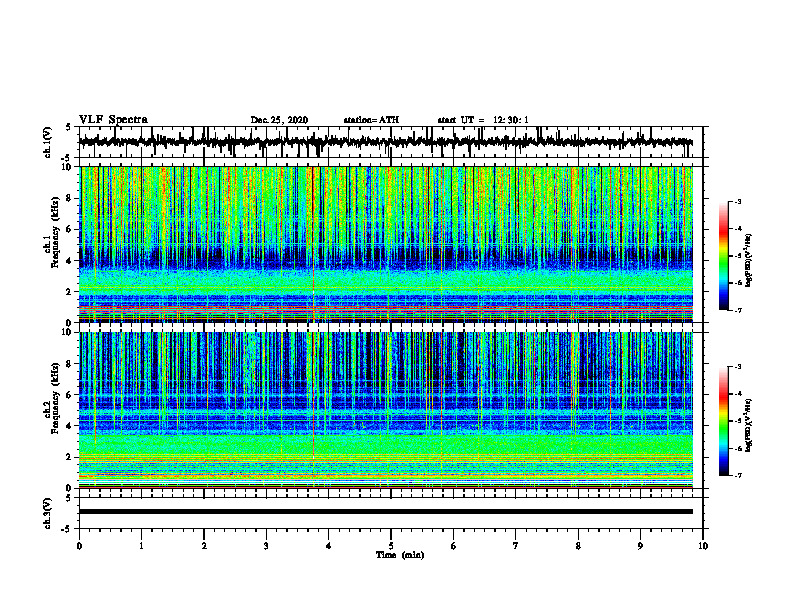Click the 'ch.1(V)' waveform axis label
792x612 pixels.
coord(48,142)
